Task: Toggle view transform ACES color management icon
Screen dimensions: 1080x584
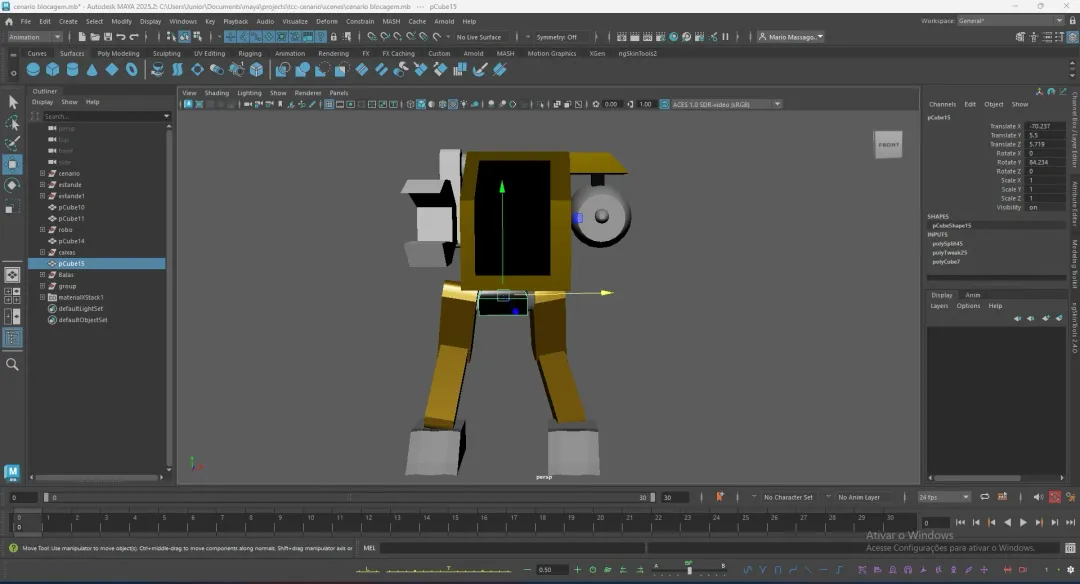Action: pos(665,104)
